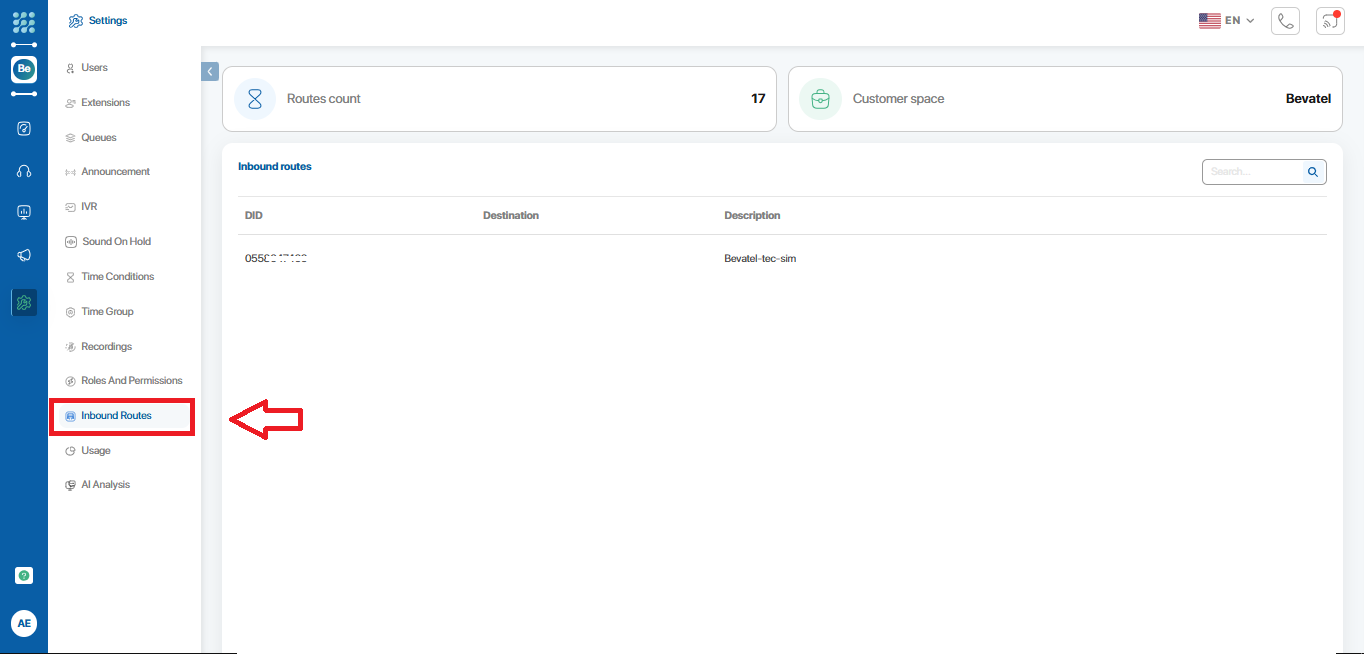The height and width of the screenshot is (654, 1364).
Task: Click the Bevatel-tec-sim route row
Action: point(760,259)
